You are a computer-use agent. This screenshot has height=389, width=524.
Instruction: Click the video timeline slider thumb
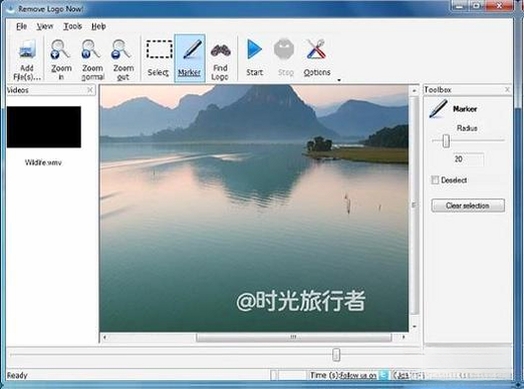pyautogui.click(x=336, y=355)
